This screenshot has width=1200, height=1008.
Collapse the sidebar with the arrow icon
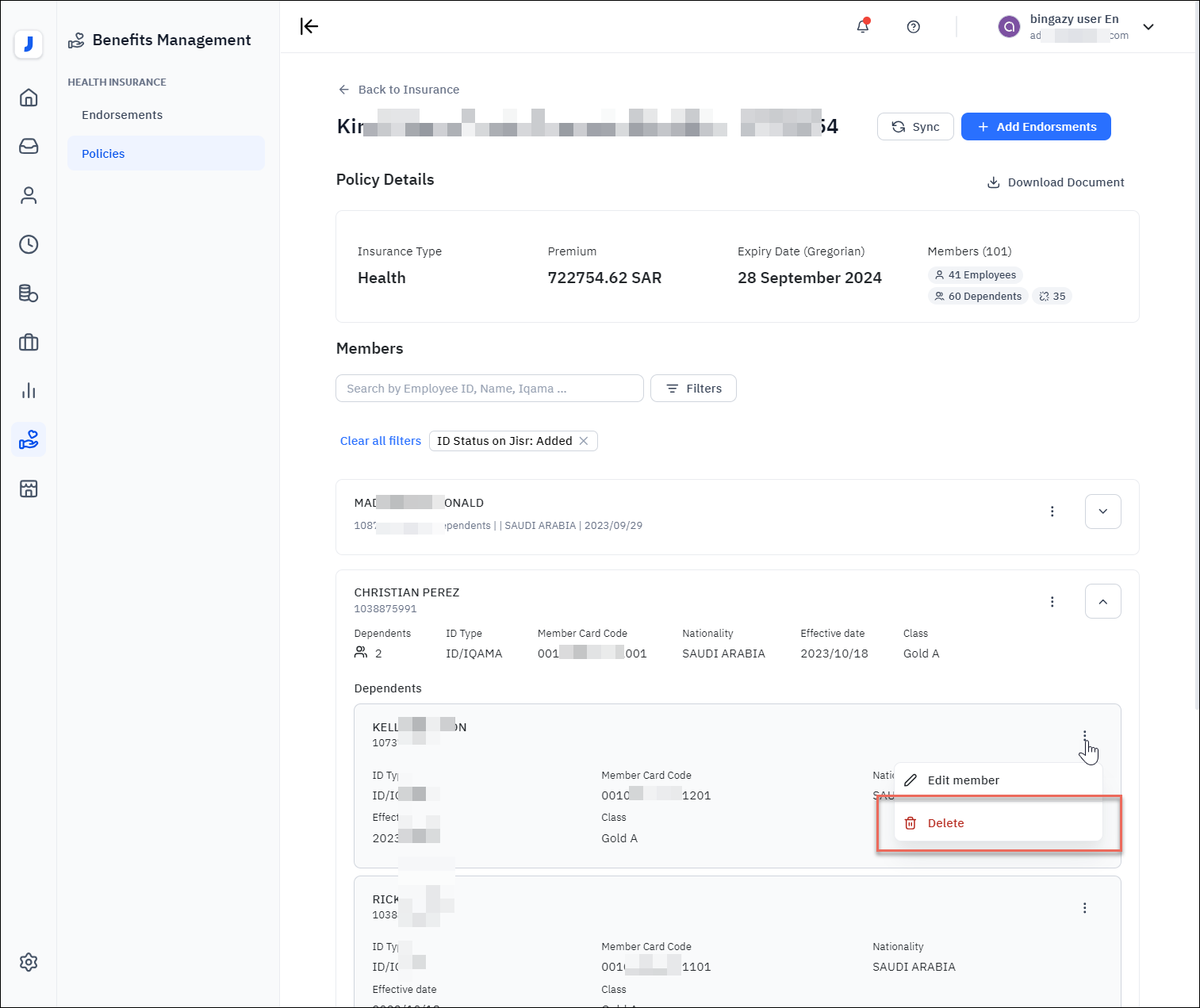(309, 27)
